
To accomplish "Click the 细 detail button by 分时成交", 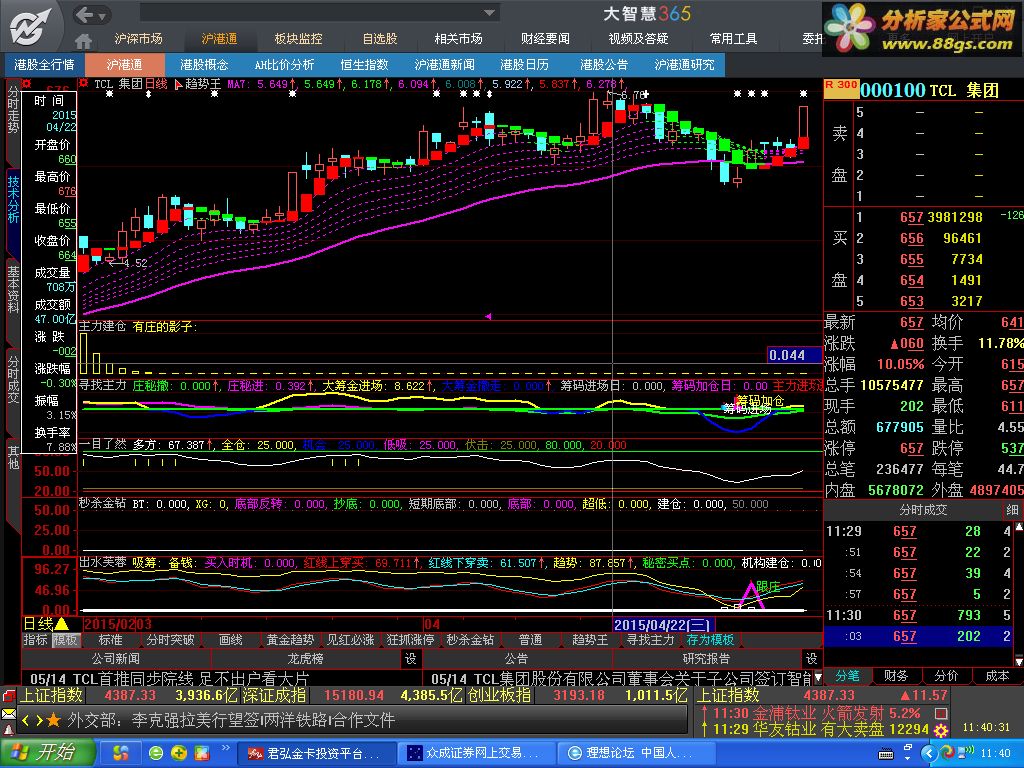I will [x=1012, y=510].
